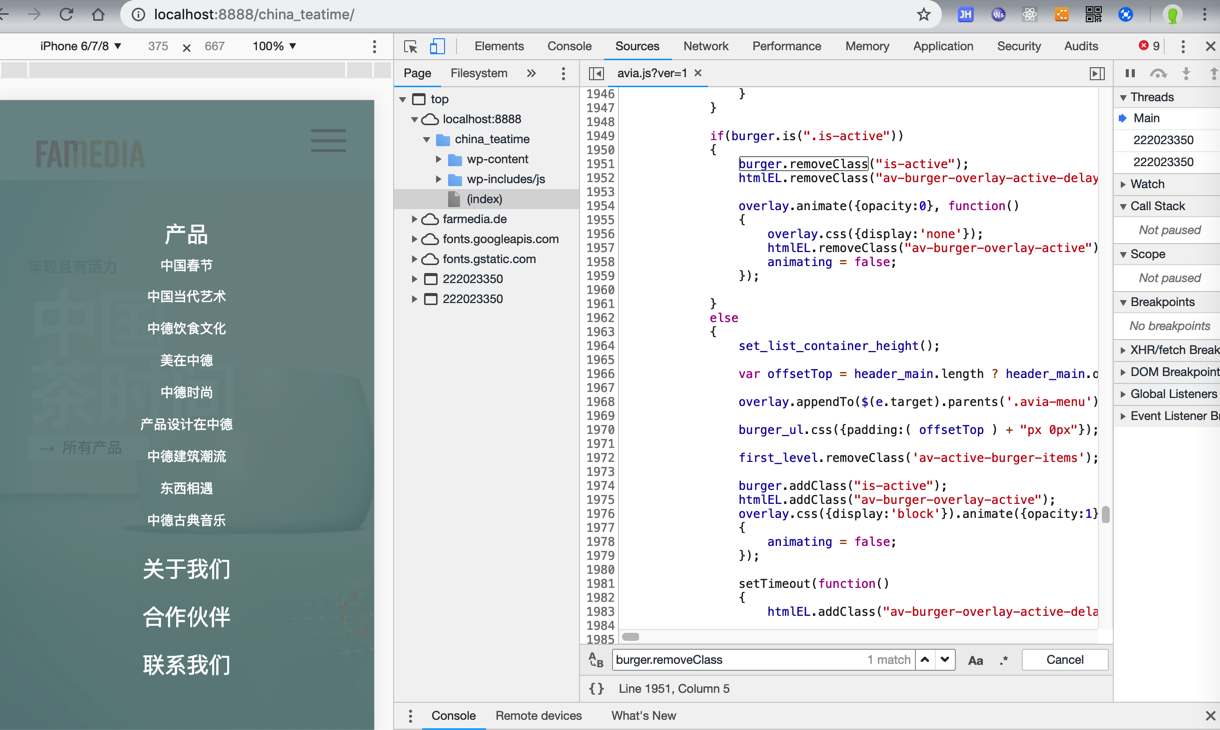This screenshot has width=1220, height=730.
Task: Click the burger.removeClass search field
Action: 737,660
